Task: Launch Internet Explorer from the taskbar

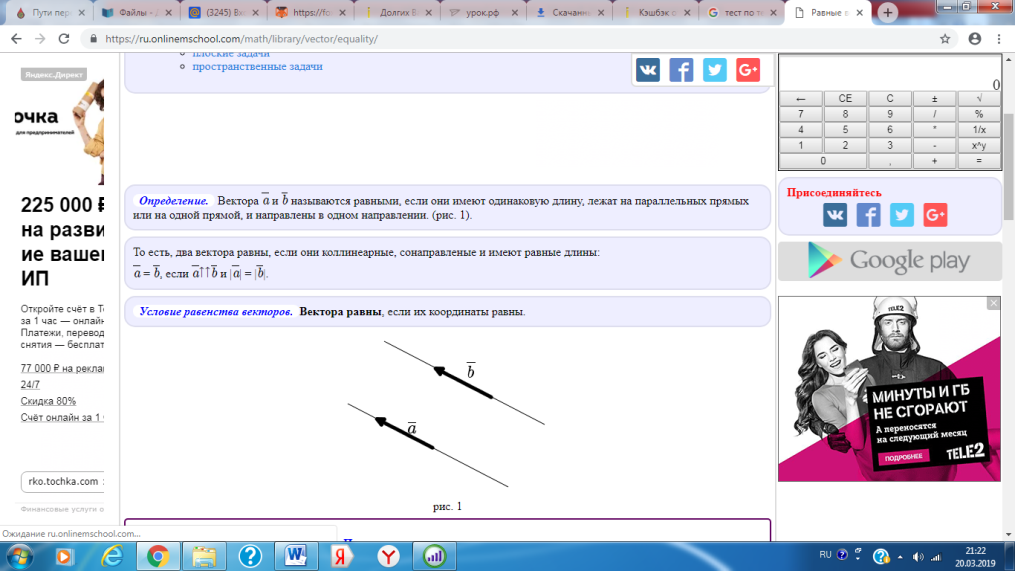Action: [x=111, y=555]
